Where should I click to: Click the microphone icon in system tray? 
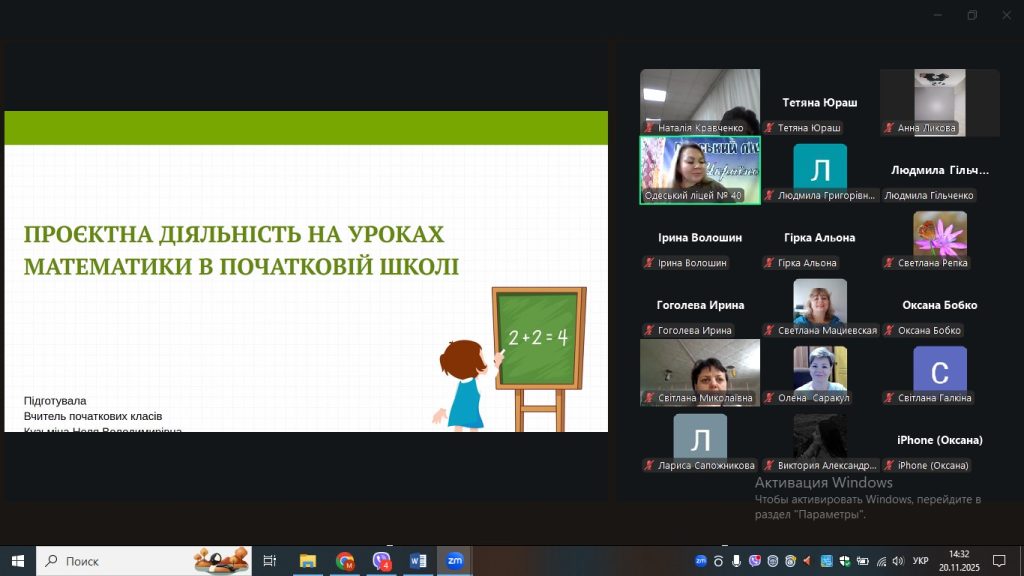(x=735, y=561)
